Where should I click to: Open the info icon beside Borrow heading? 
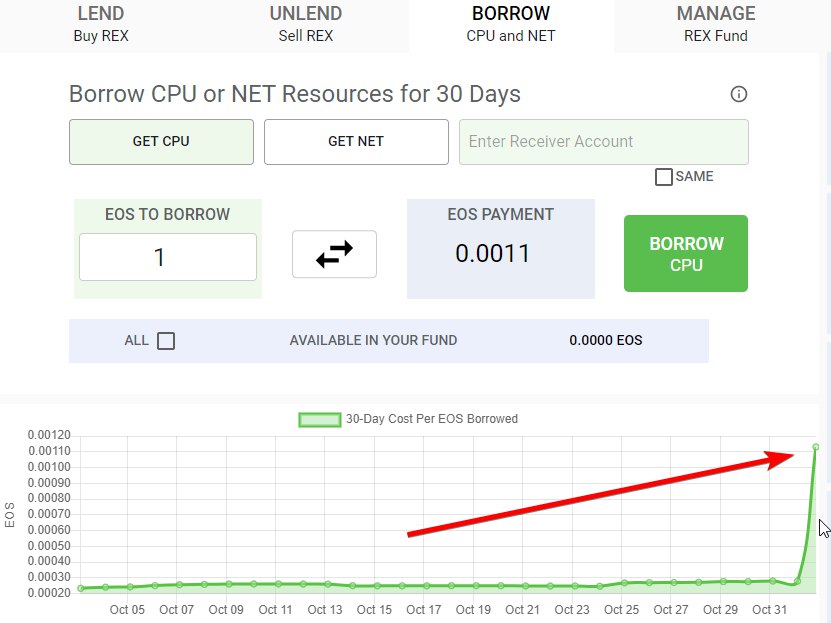[x=739, y=94]
